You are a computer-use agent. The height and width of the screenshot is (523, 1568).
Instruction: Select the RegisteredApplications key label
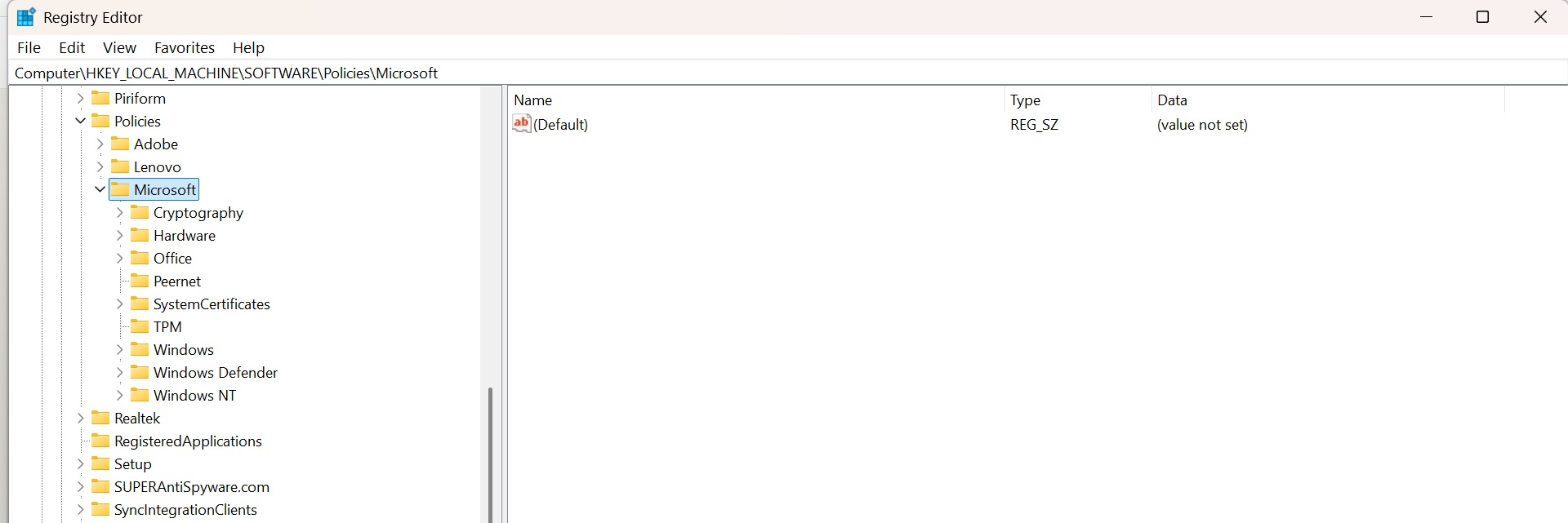pos(188,441)
